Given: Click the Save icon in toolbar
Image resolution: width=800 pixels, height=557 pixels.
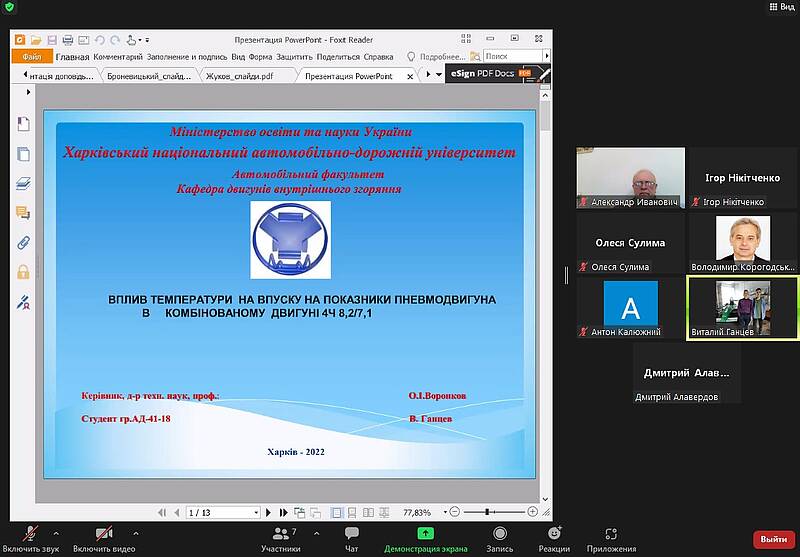Looking at the screenshot, I should pyautogui.click(x=51, y=40).
